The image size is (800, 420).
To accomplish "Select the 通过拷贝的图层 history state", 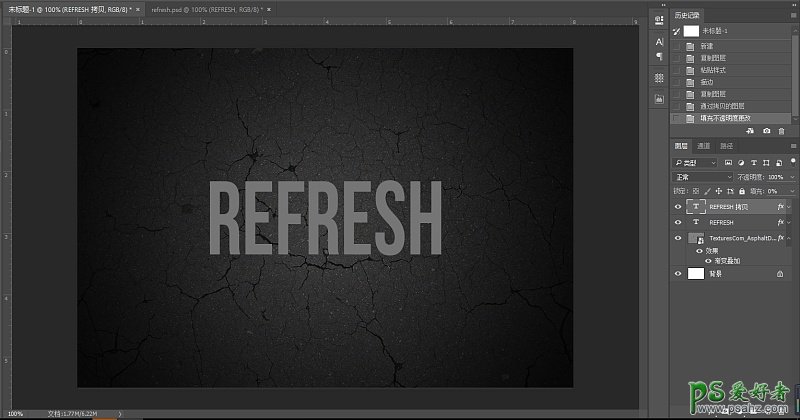I will pos(722,105).
